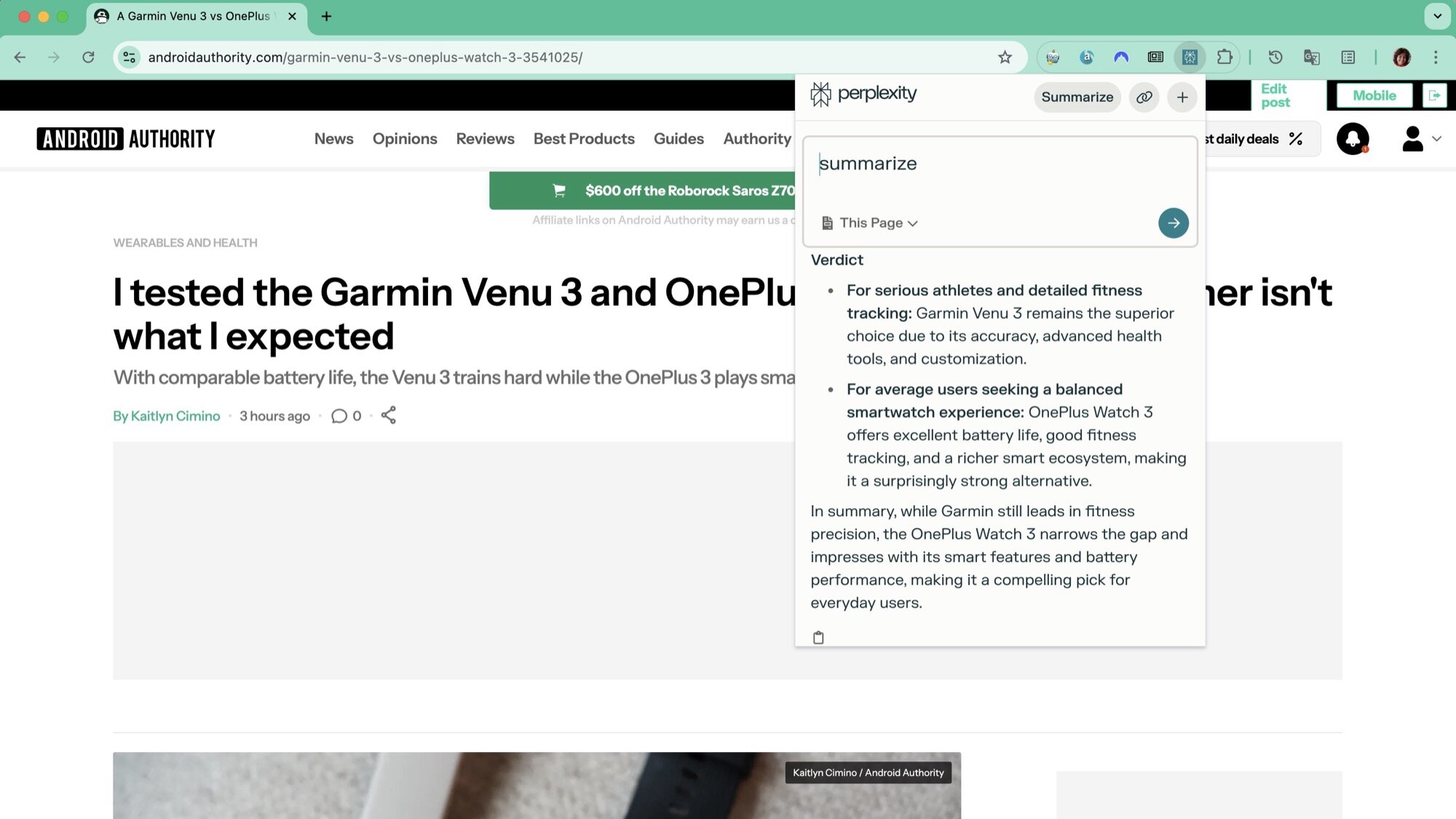
Task: Bookmark this page with the star icon
Action: click(1005, 57)
